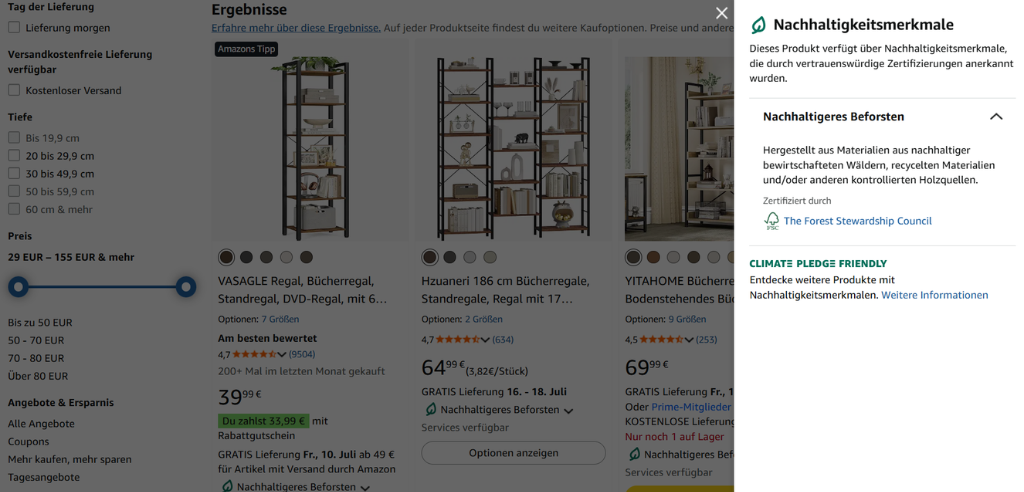Open the rating dropdown arrow for VASAGLE
The image size is (1024, 492).
[x=281, y=355]
